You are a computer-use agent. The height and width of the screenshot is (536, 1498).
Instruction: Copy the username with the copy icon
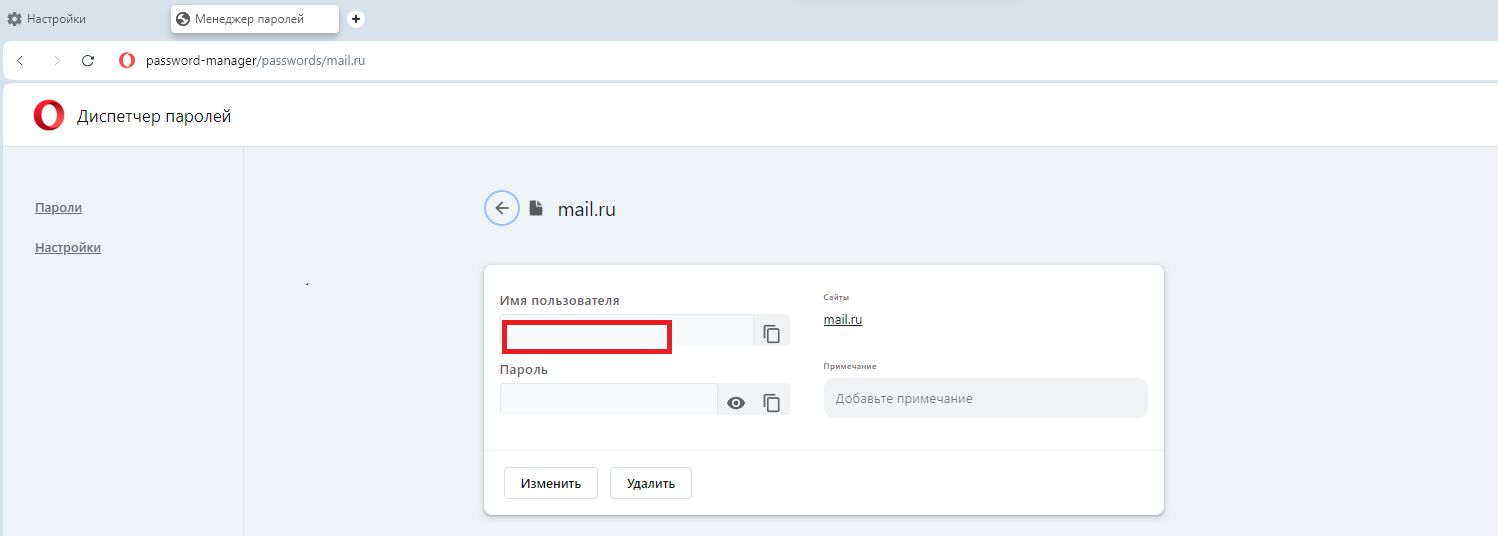coord(771,334)
